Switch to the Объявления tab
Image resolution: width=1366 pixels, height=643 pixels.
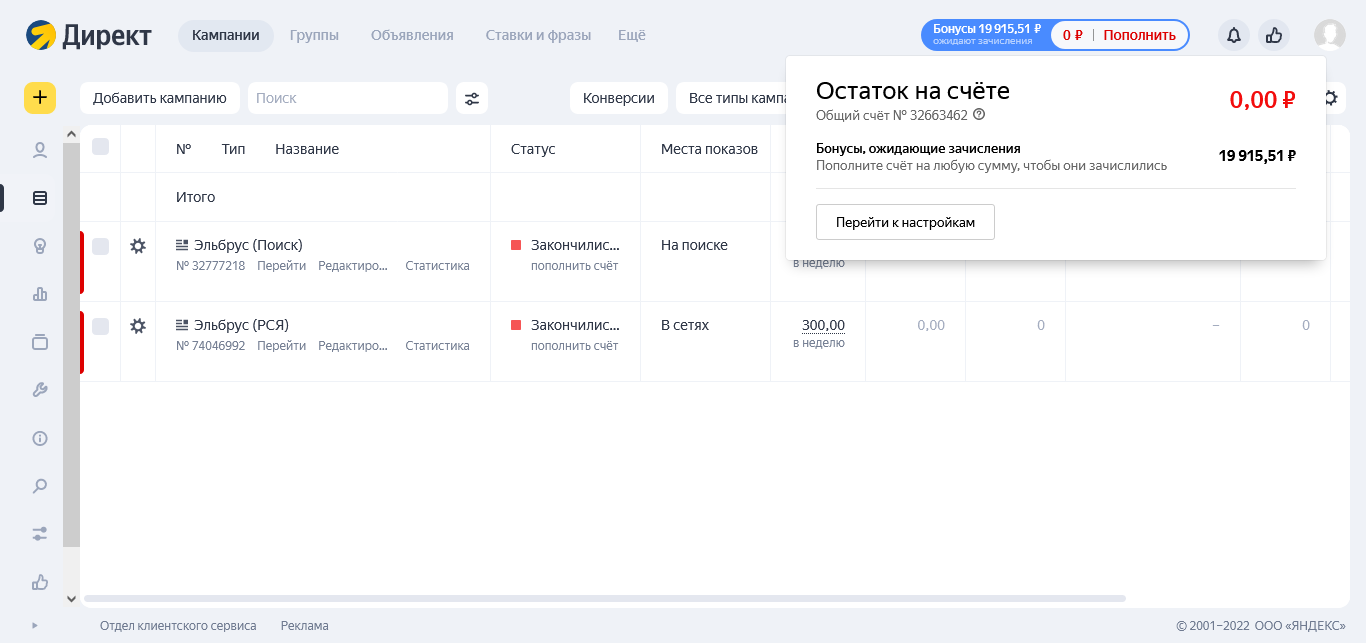pos(412,35)
